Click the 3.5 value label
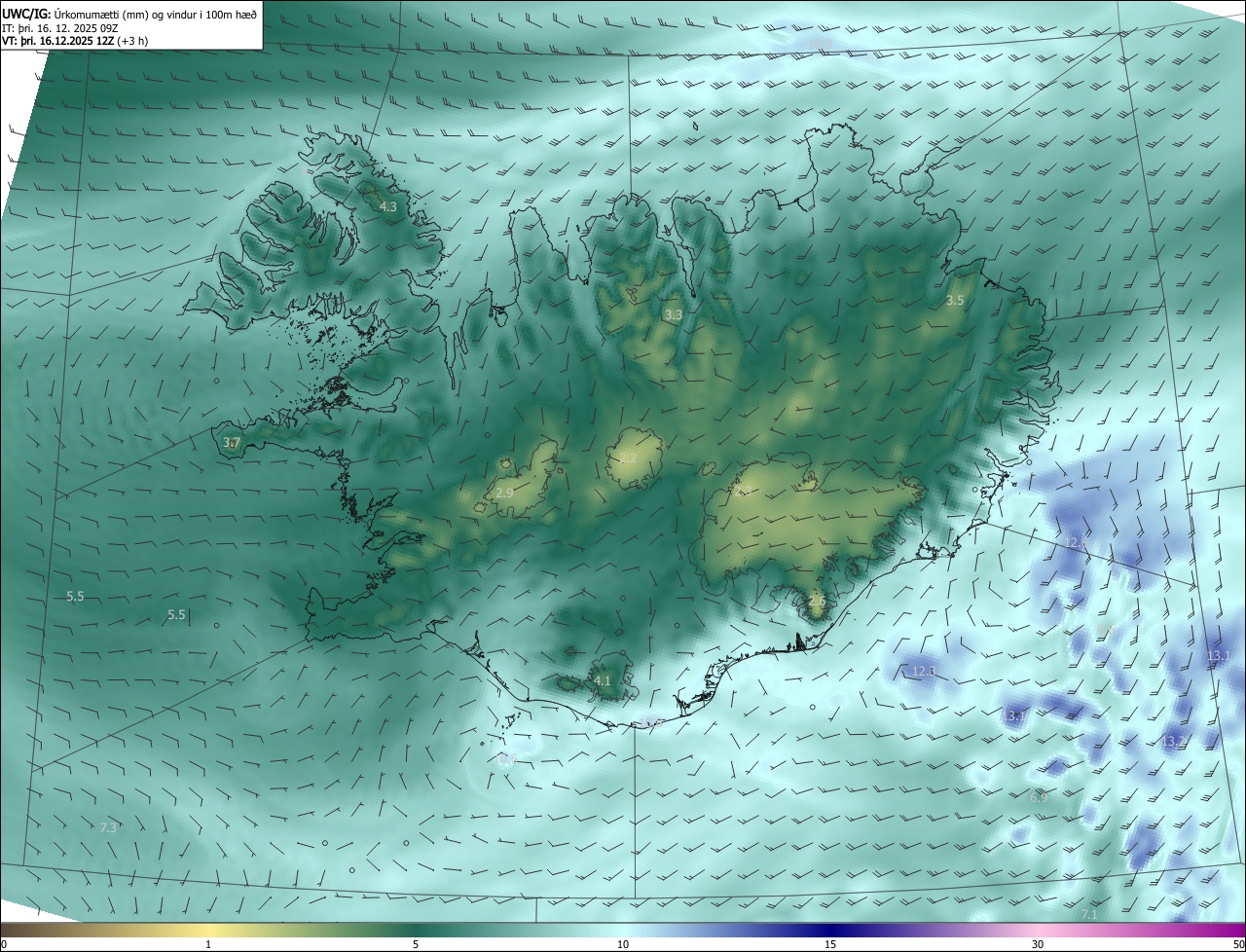This screenshot has width=1246, height=952. 955,301
